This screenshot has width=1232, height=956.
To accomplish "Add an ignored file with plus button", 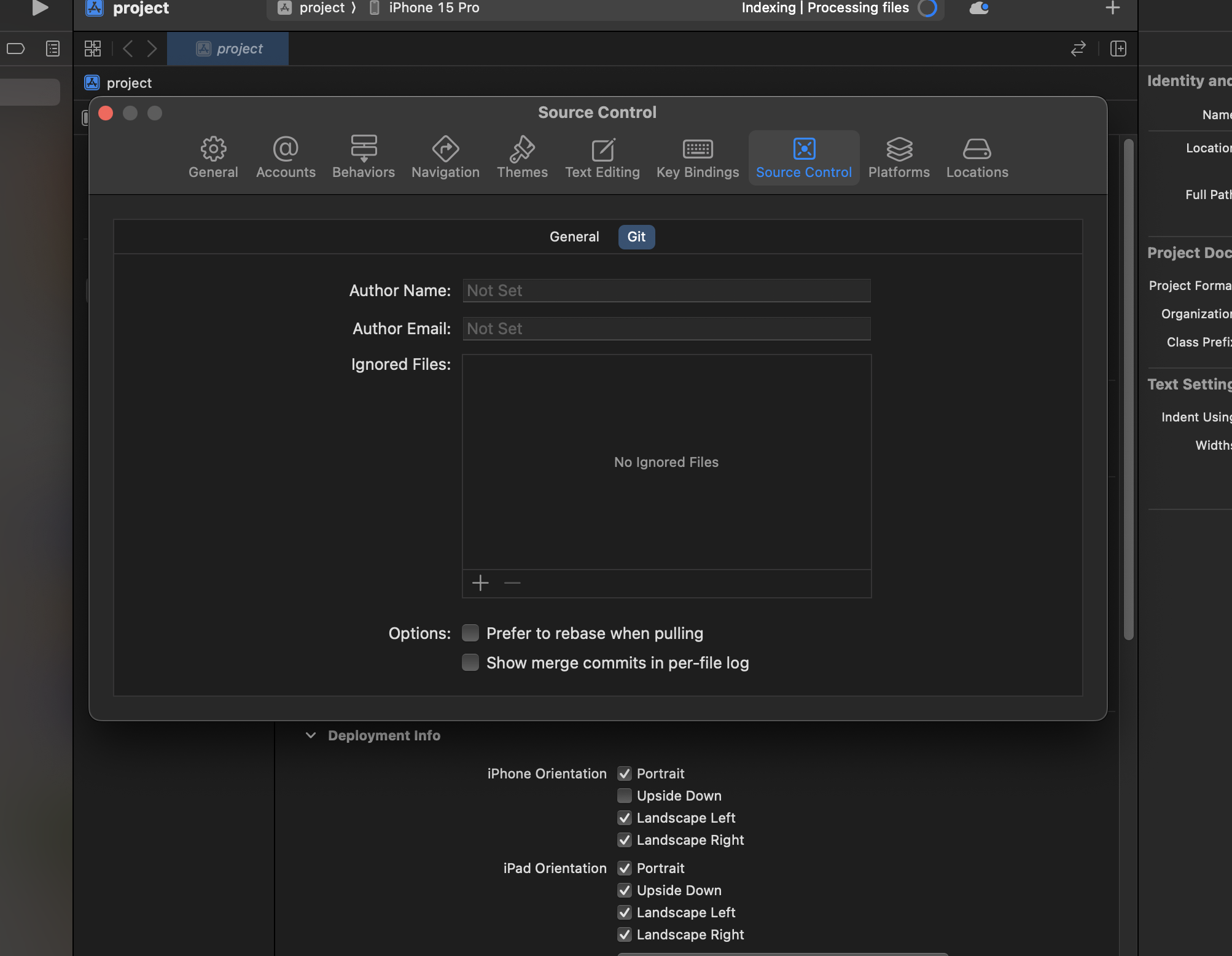I will 480,582.
